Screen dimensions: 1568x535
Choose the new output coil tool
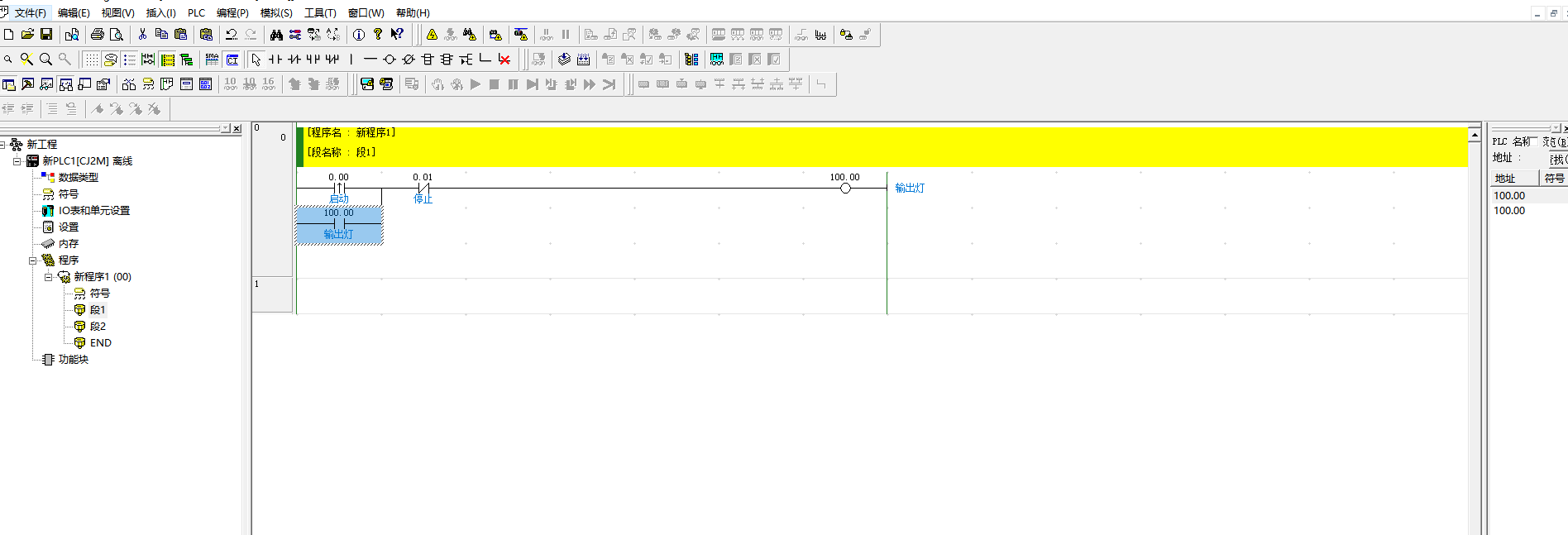tap(389, 60)
